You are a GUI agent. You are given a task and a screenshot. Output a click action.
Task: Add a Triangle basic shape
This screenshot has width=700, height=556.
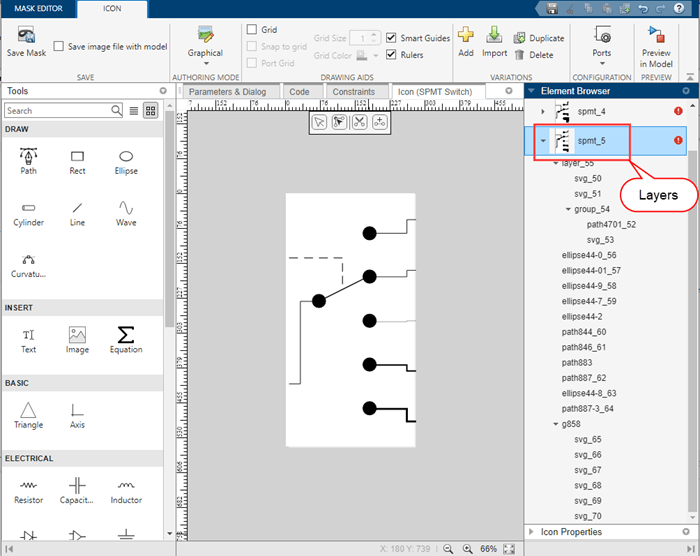click(29, 416)
